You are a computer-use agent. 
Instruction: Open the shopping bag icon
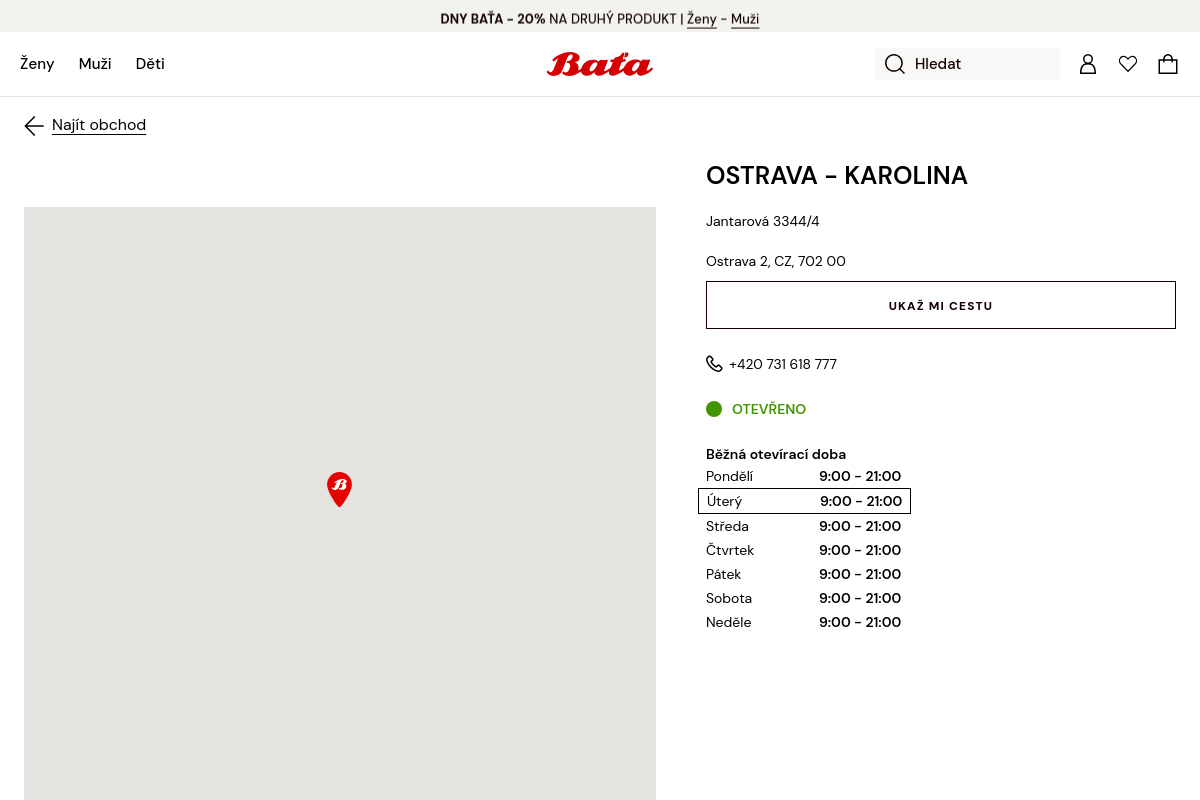[x=1168, y=64]
